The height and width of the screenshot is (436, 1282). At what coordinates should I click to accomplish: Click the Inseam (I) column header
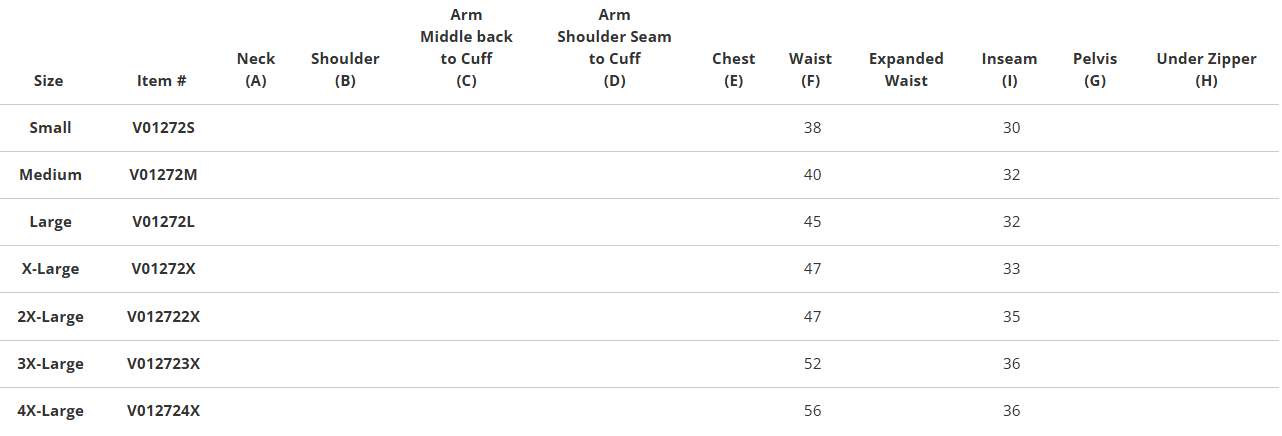coord(1009,69)
